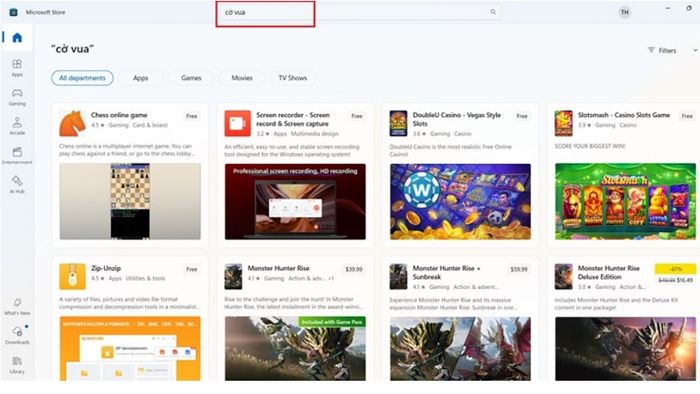Image resolution: width=700 pixels, height=394 pixels.
Task: Open Slotsmash - Casino Slots Game title
Action: [x=624, y=115]
